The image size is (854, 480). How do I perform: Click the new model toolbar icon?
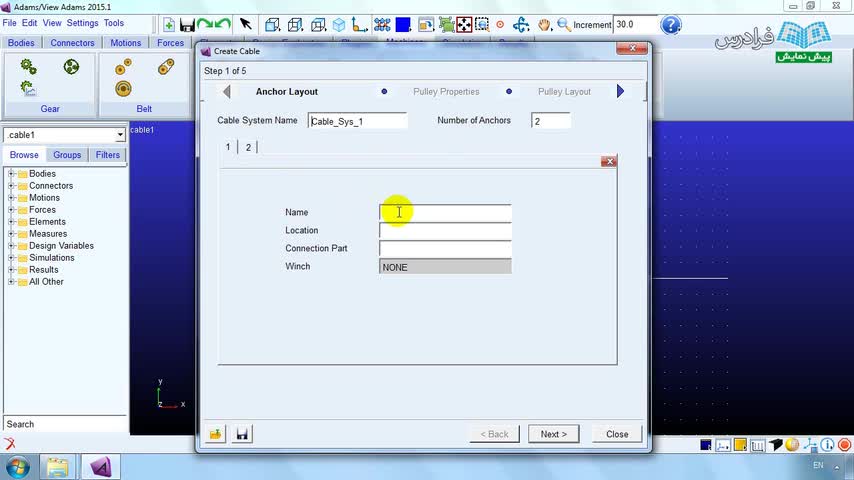pyautogui.click(x=169, y=25)
